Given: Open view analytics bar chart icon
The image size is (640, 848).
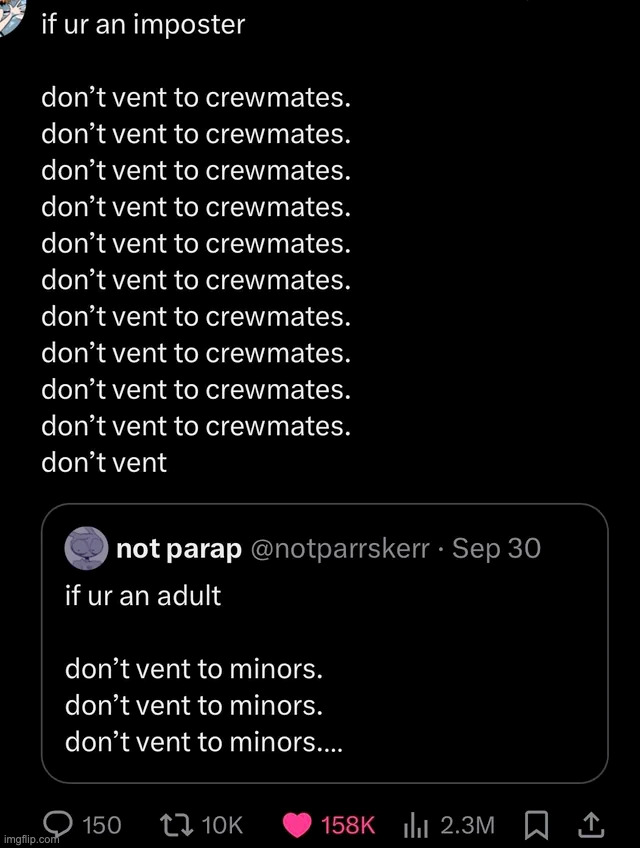Looking at the screenshot, I should pos(416,824).
